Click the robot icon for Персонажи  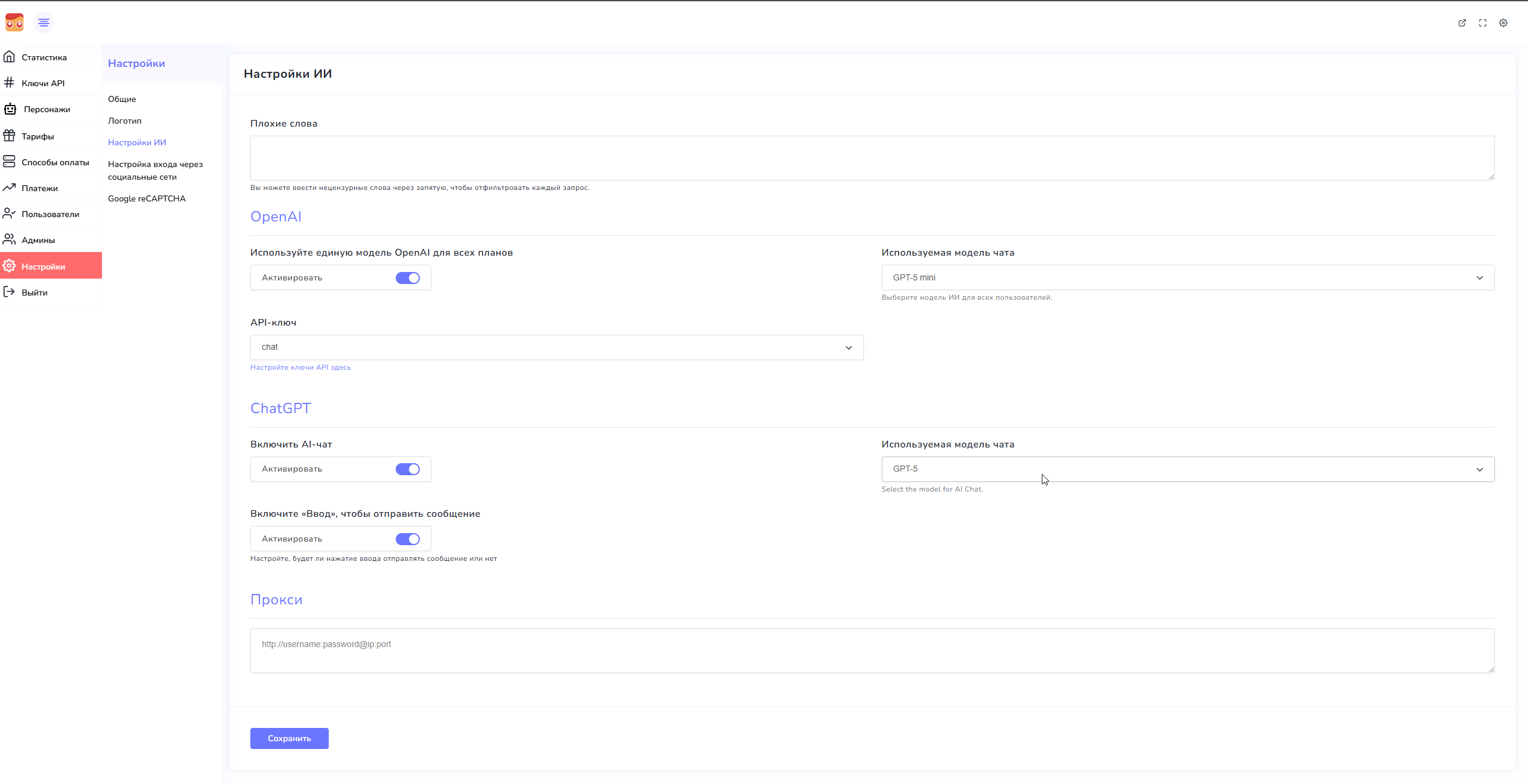pyautogui.click(x=10, y=109)
